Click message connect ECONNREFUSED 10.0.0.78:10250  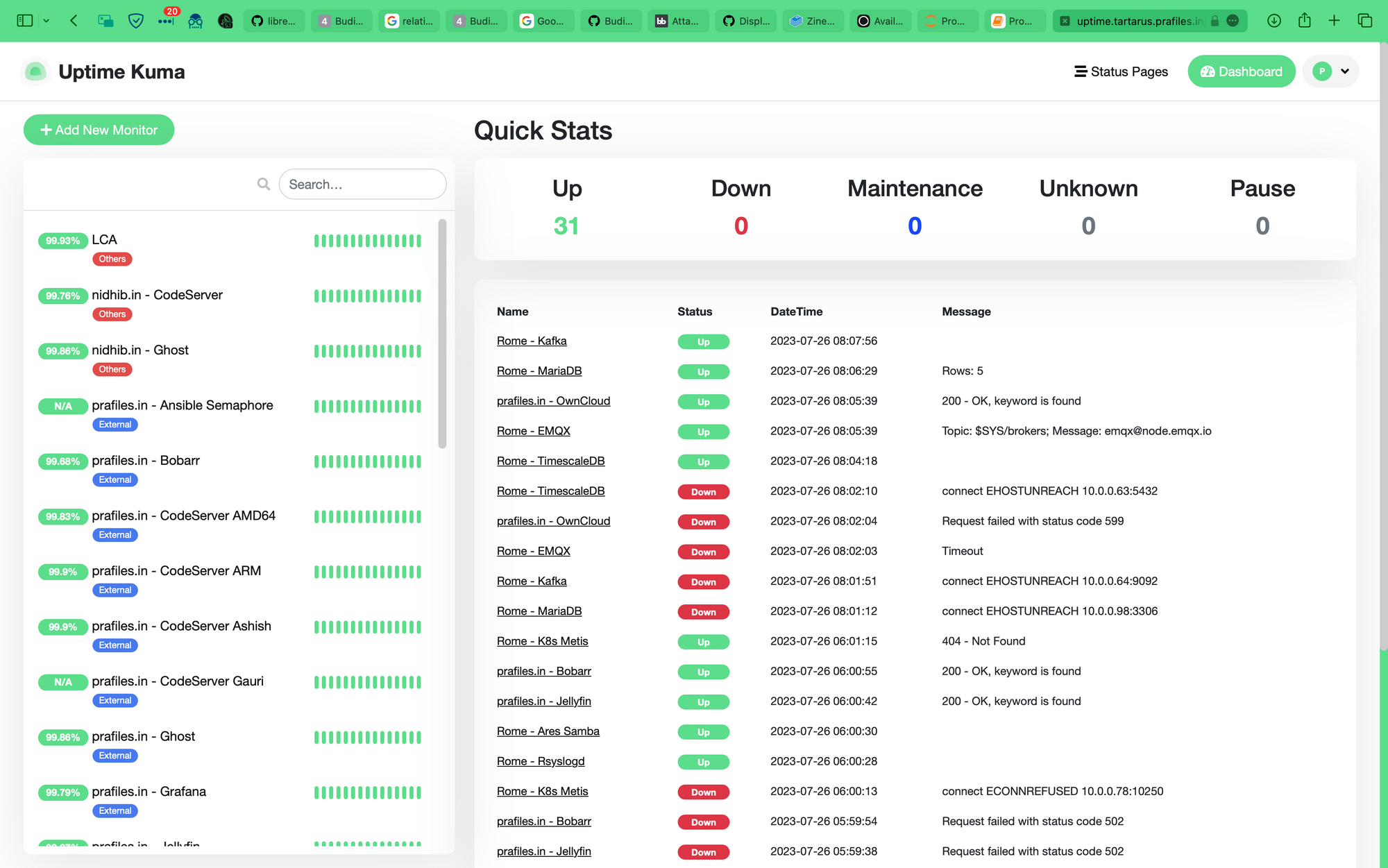point(1052,791)
